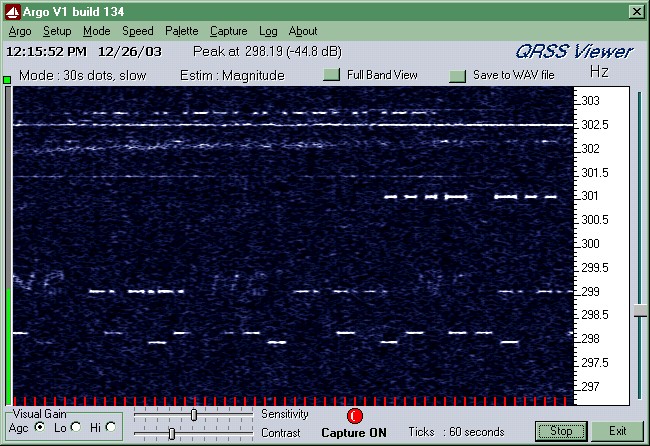Click the Sensitivity slider handle
This screenshot has width=650, height=446.
pyautogui.click(x=194, y=414)
